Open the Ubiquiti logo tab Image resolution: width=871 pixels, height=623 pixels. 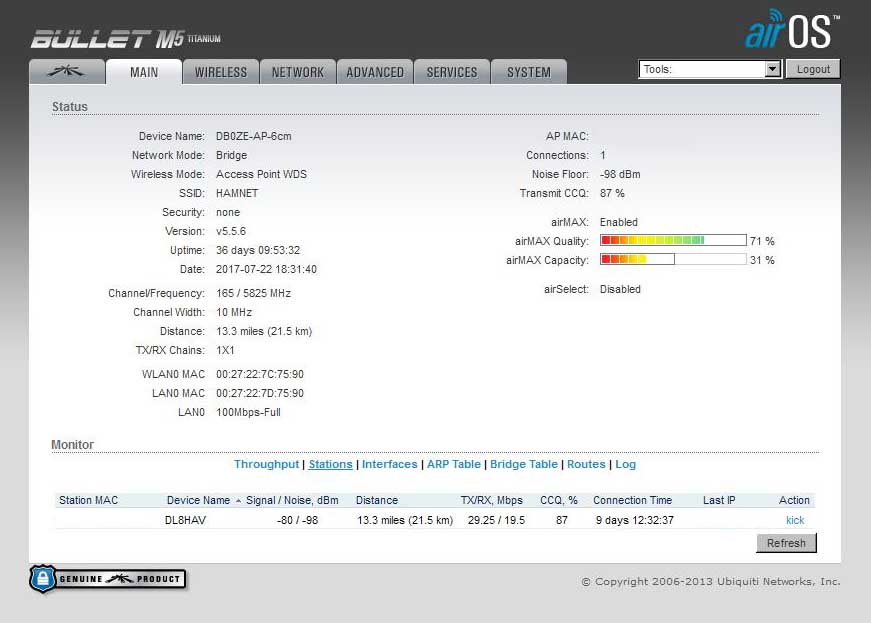click(x=67, y=72)
